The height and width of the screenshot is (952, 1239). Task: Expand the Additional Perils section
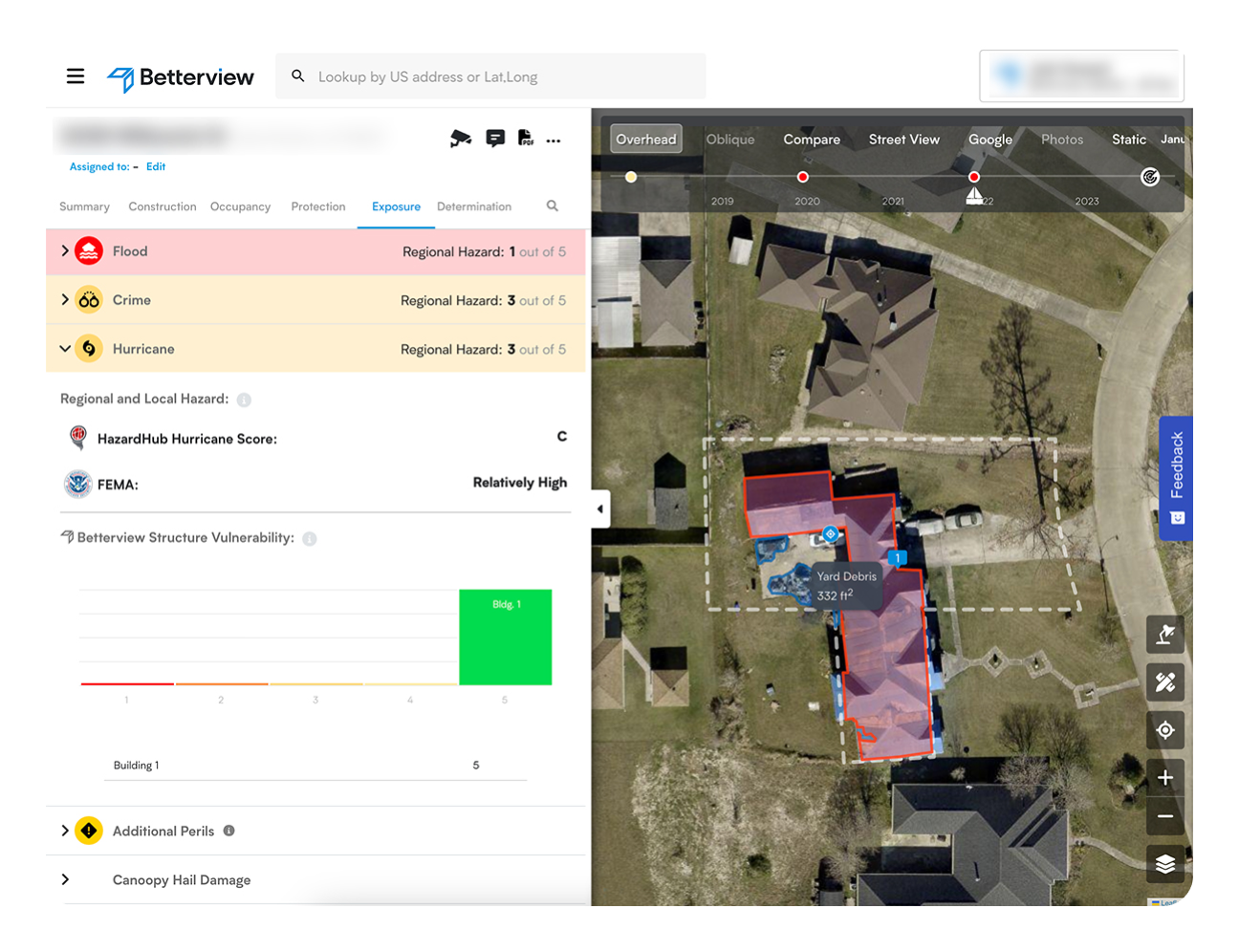(x=65, y=831)
